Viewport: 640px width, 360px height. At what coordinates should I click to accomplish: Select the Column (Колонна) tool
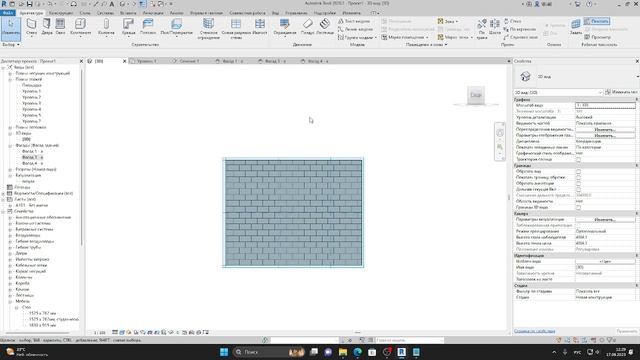[x=106, y=27]
